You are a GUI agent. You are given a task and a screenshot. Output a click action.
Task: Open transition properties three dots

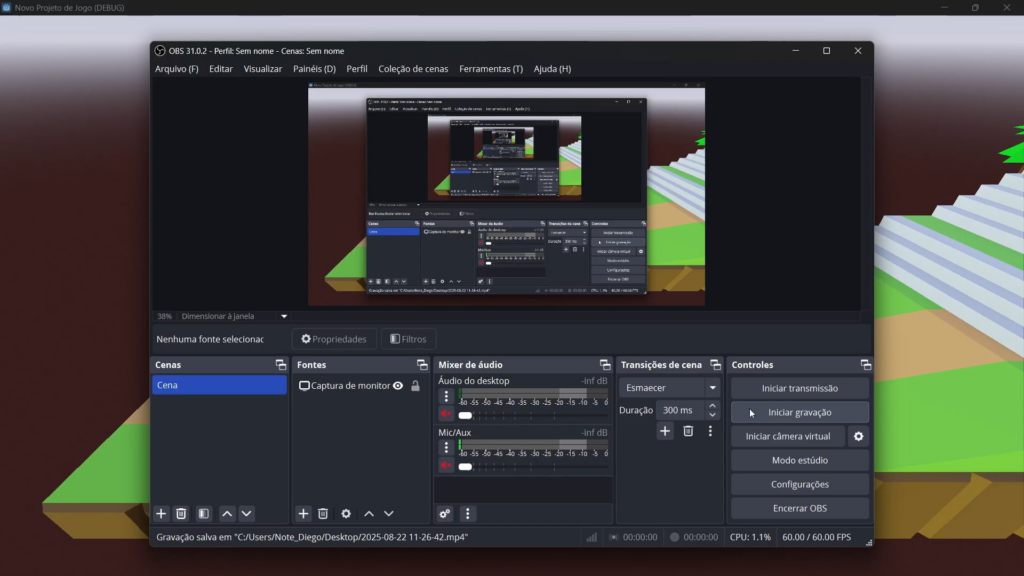[711, 431]
